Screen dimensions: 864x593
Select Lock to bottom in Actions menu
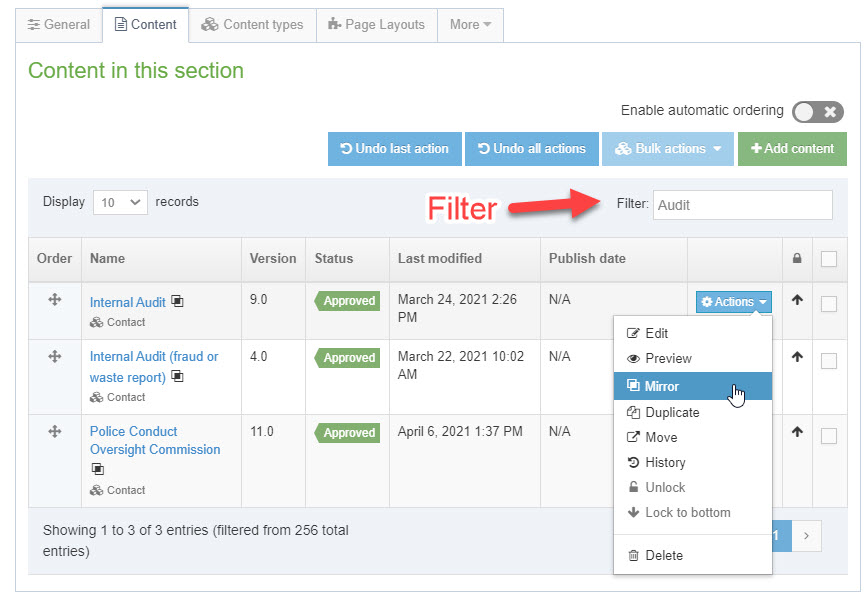693,513
